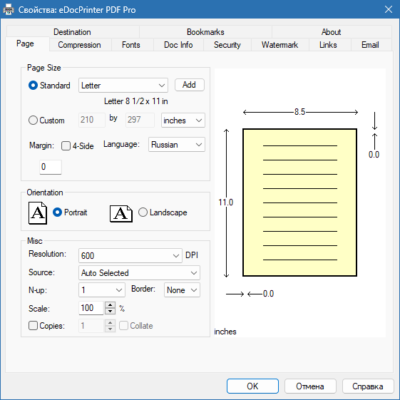
Task: Click the portrait page orientation icon
Action: [38, 213]
